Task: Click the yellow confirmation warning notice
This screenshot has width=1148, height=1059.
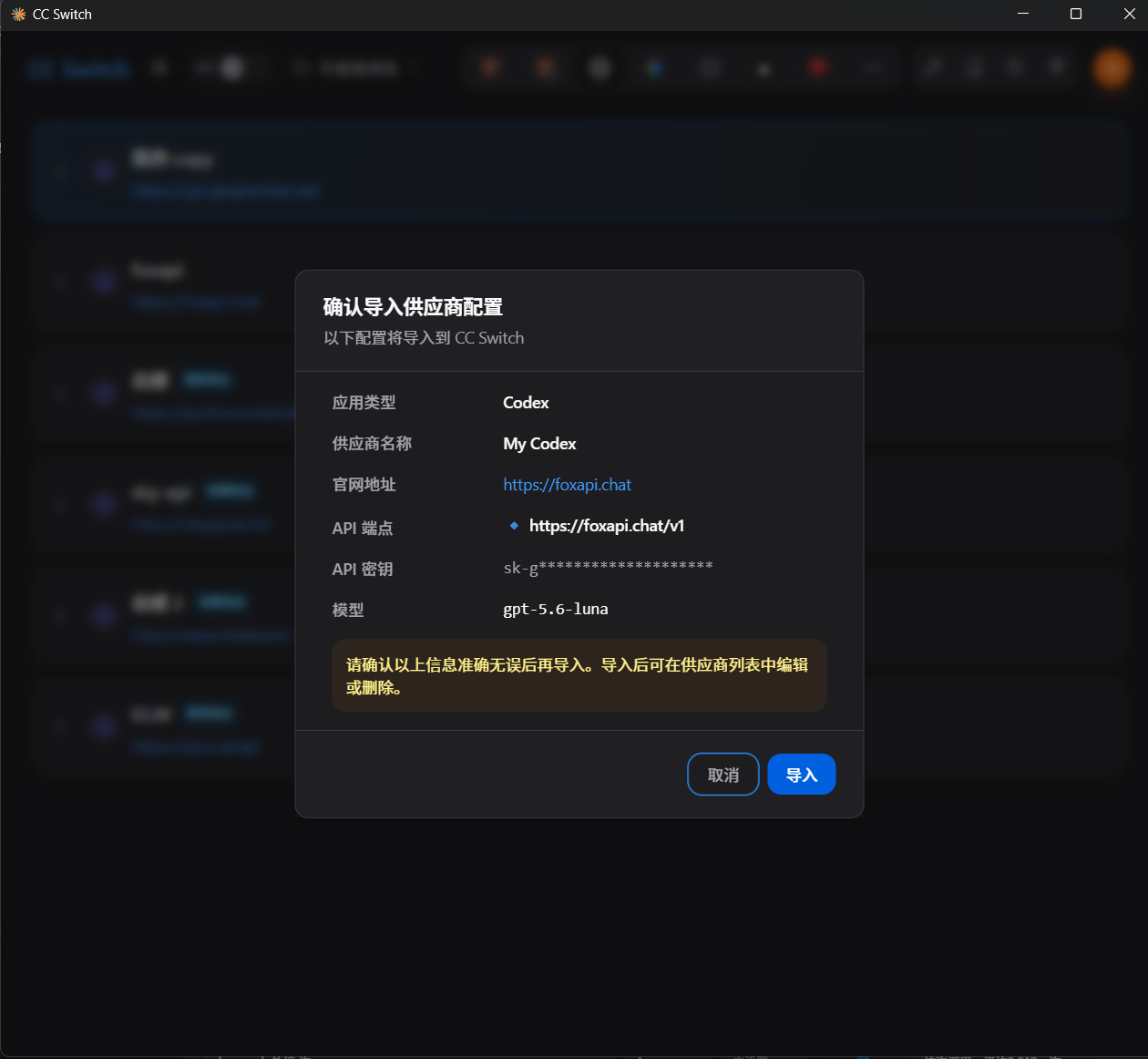Action: [579, 675]
